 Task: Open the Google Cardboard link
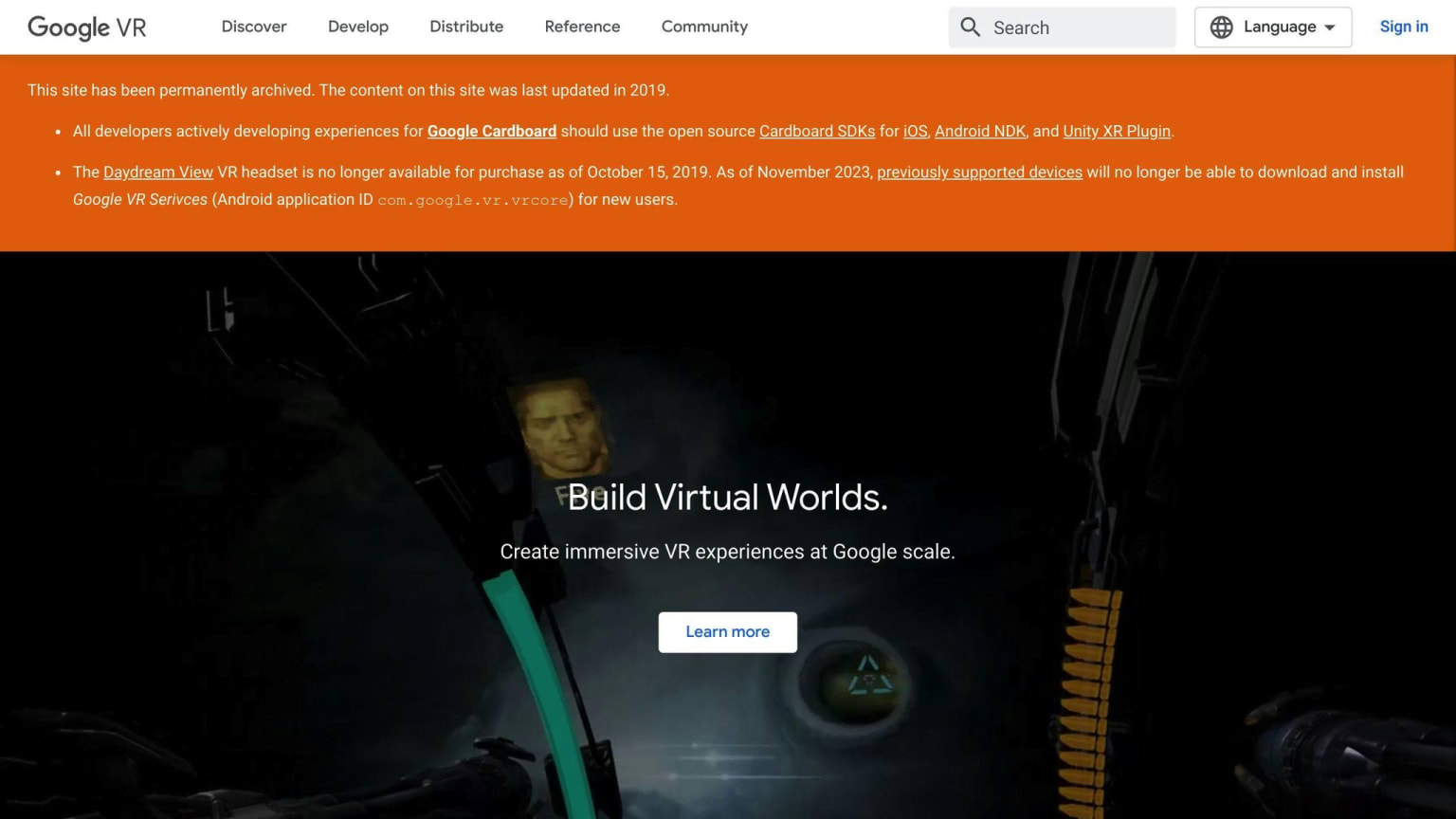point(492,131)
